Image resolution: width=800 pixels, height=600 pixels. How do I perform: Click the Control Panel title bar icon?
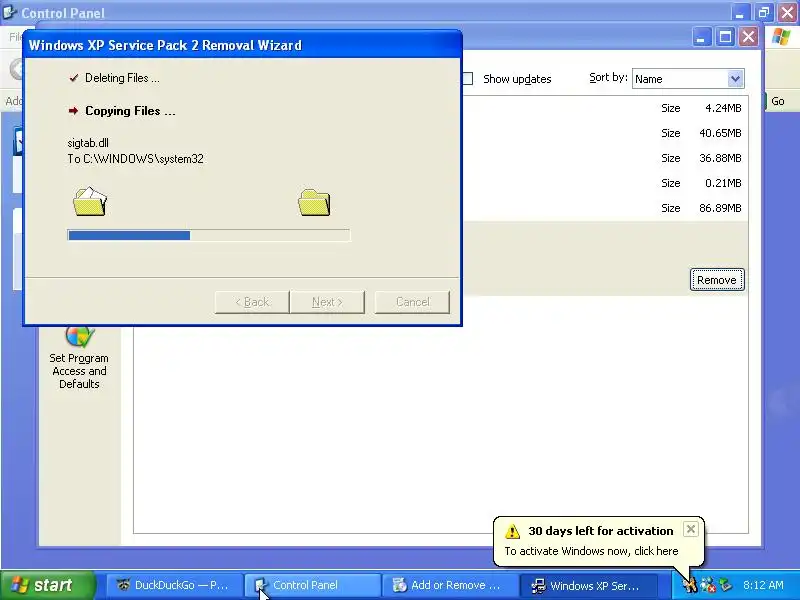pos(10,12)
